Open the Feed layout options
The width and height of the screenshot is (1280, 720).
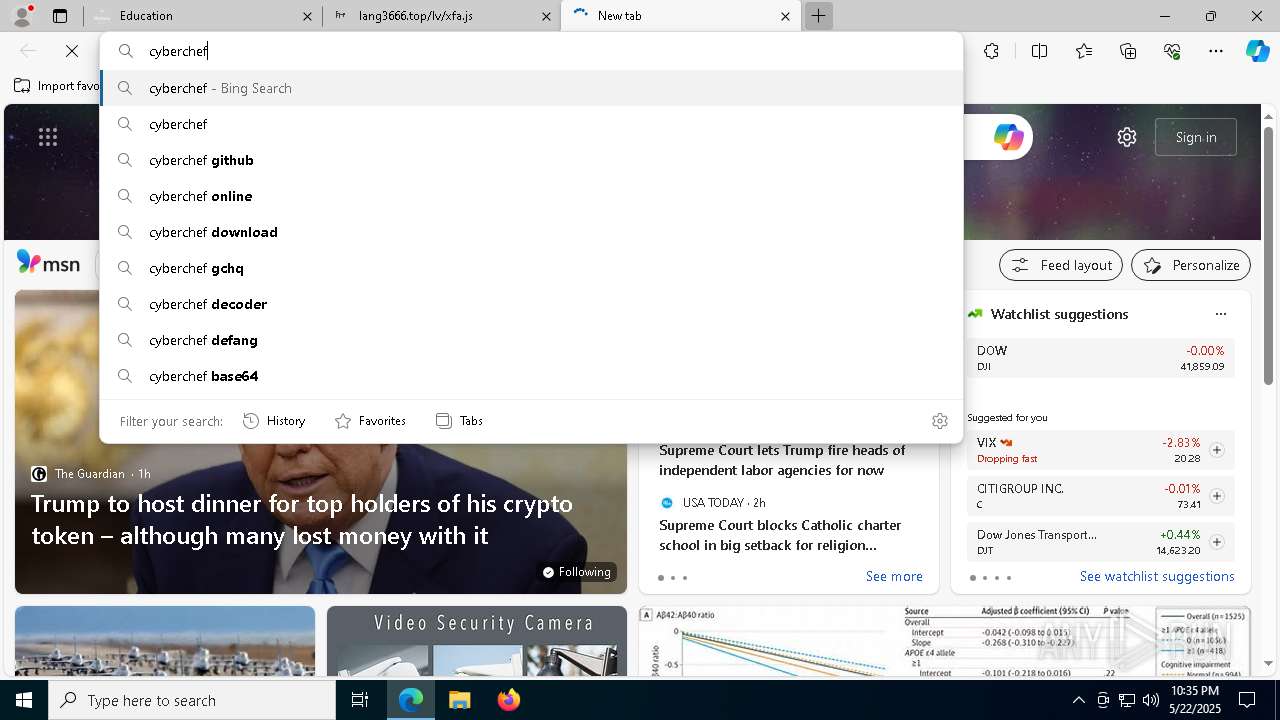tap(1061, 265)
